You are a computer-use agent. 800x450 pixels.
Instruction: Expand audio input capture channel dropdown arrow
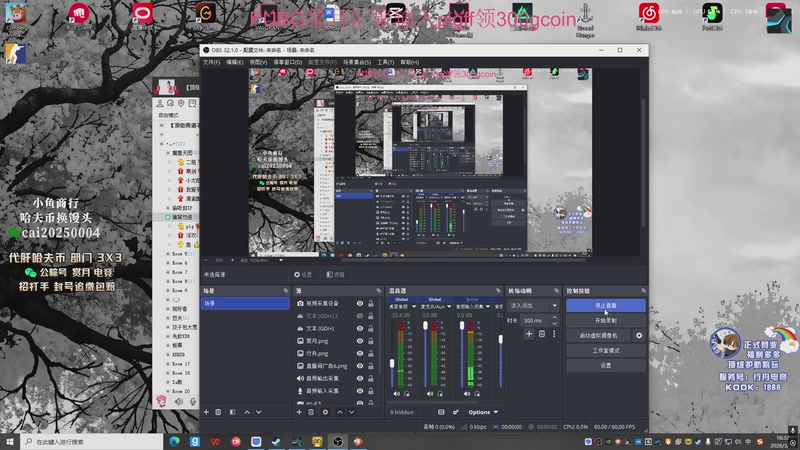487,307
